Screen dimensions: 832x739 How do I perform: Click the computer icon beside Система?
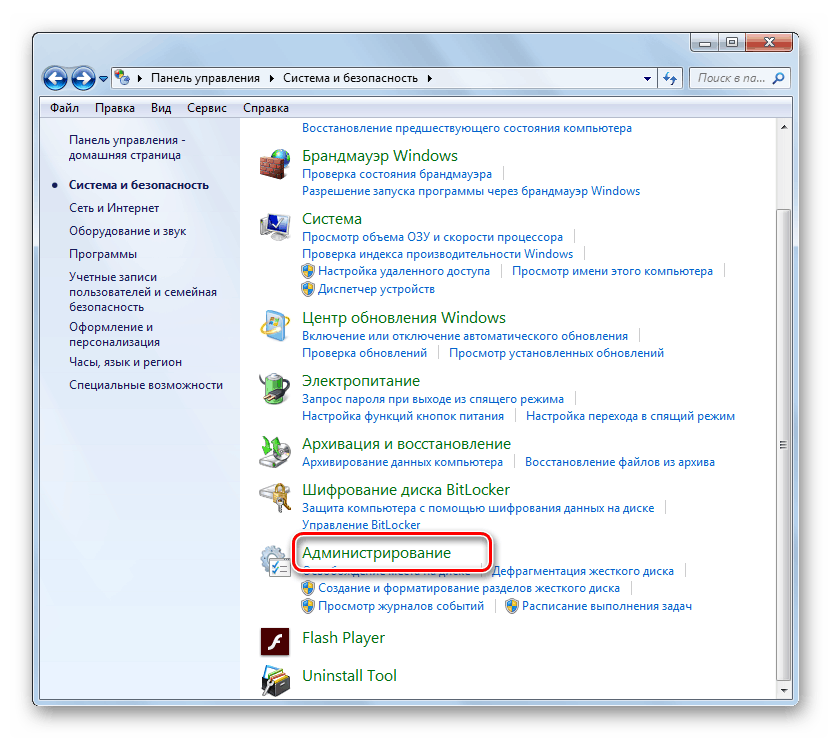(x=275, y=224)
